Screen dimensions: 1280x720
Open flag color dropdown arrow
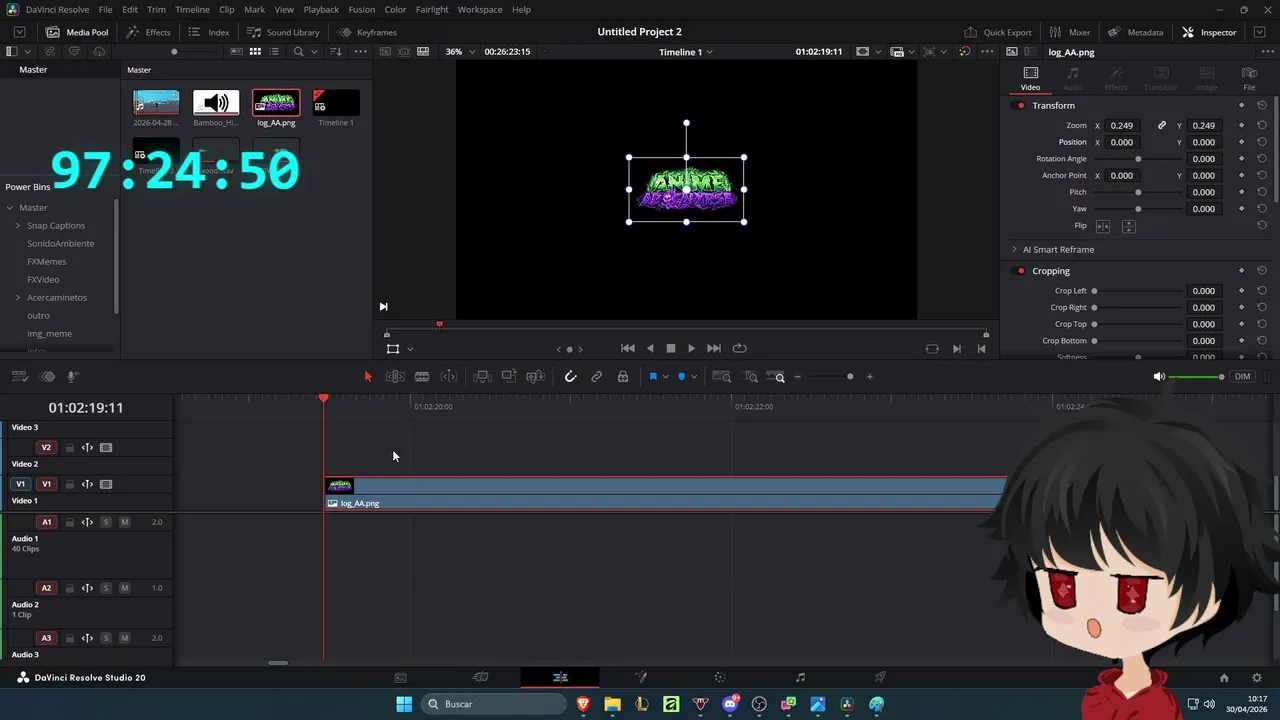[666, 377]
